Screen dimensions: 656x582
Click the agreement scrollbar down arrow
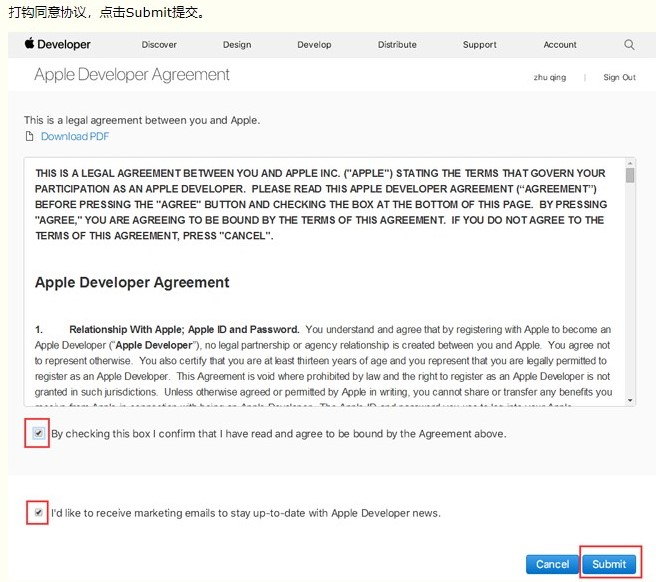[630, 400]
